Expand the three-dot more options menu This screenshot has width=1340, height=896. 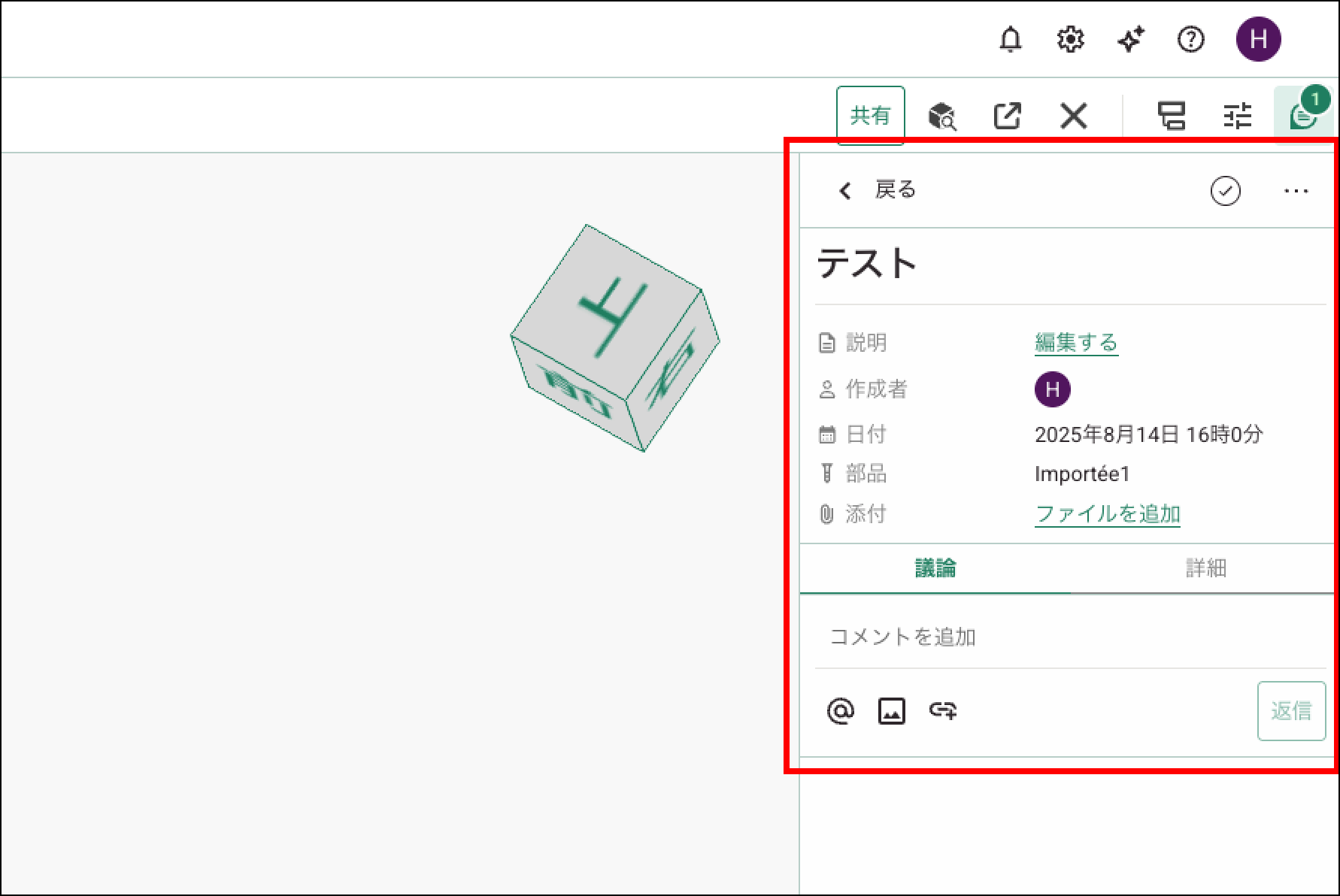point(1296,191)
